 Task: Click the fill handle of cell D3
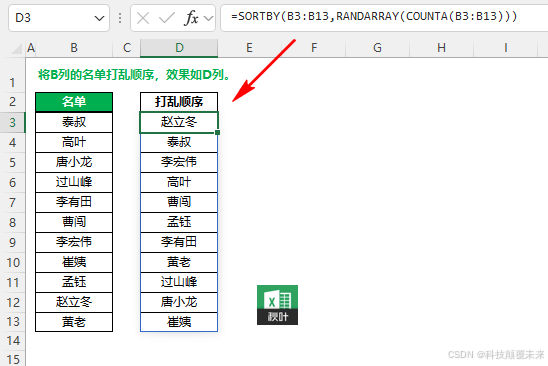click(217, 132)
